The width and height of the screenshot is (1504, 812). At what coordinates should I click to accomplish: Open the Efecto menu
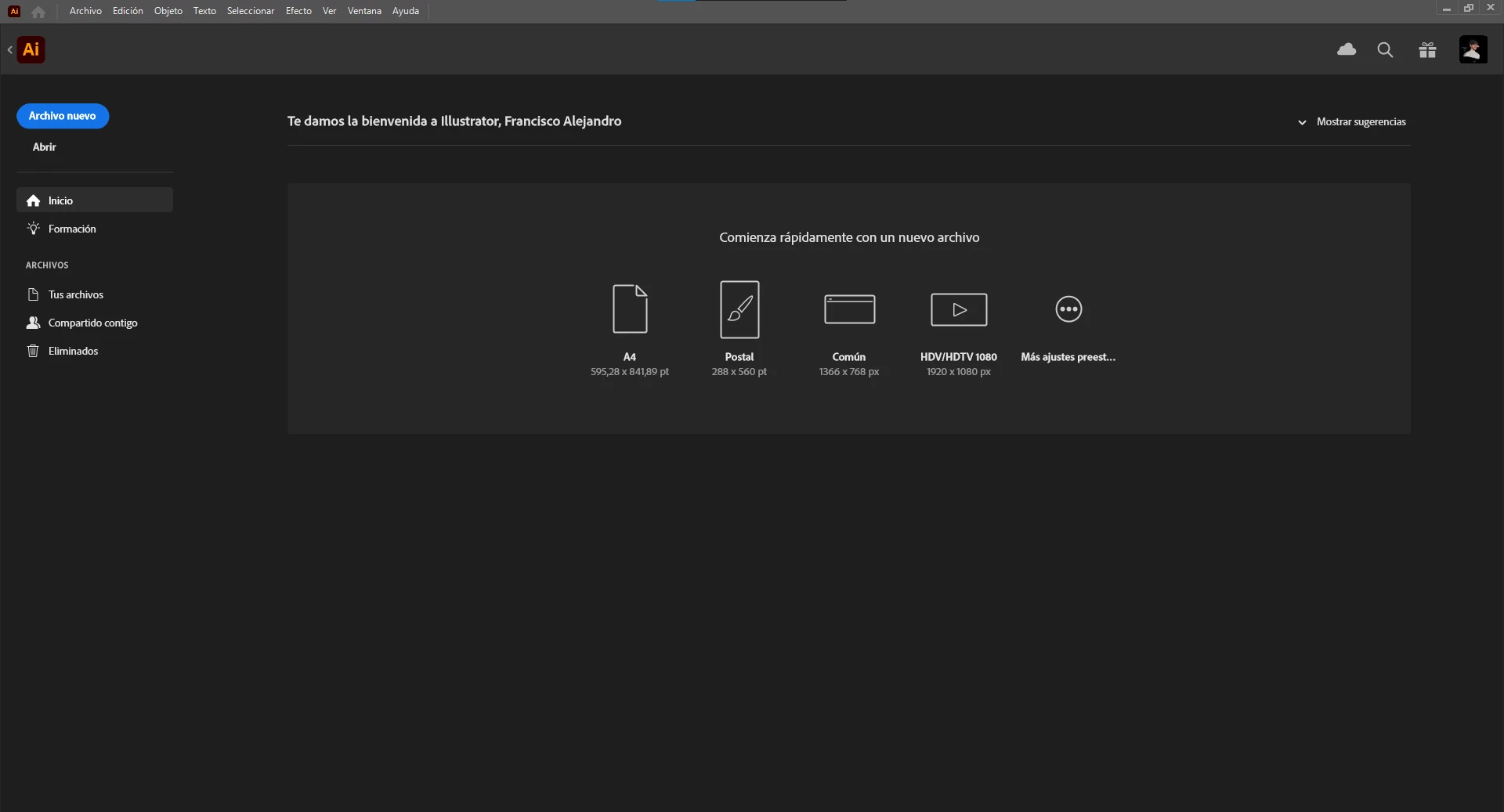pyautogui.click(x=298, y=11)
